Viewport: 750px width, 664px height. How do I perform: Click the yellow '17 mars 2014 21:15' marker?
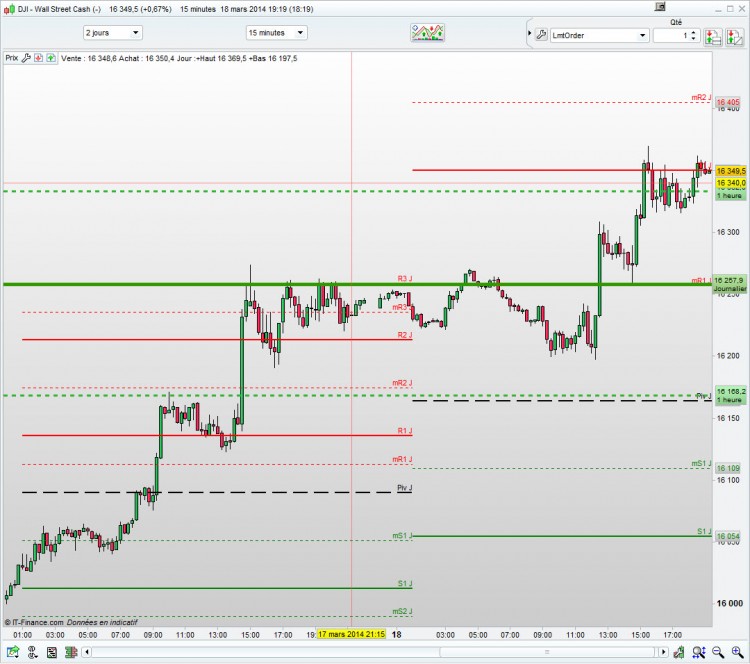(351, 634)
